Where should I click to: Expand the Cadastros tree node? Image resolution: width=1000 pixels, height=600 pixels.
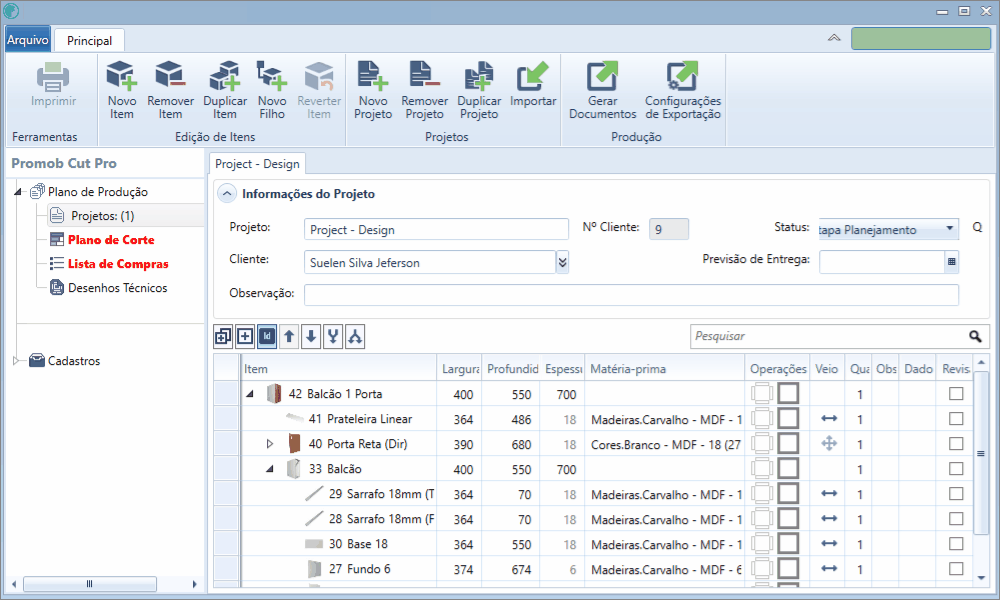[17, 361]
